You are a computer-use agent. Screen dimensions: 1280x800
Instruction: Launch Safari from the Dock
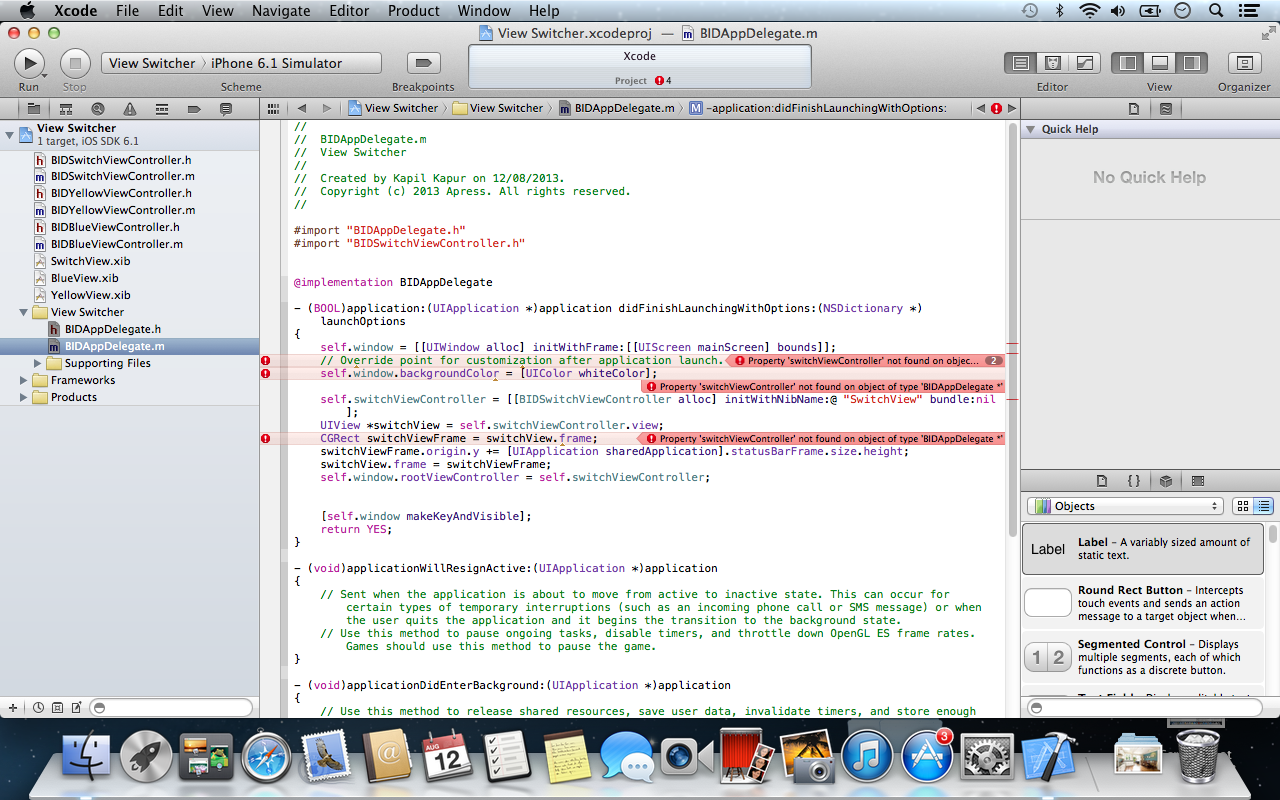click(x=266, y=757)
